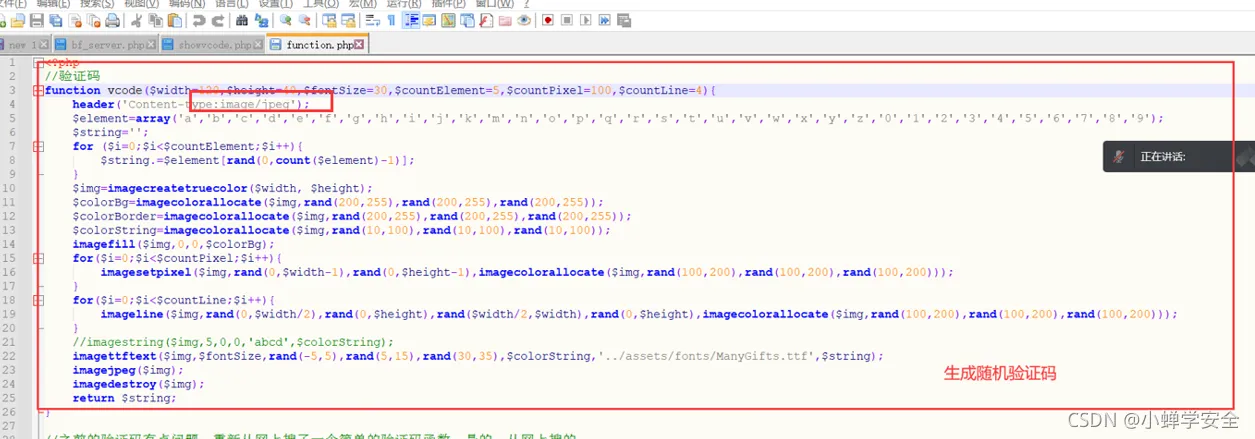Zoom in using the magnifier plus icon
The image size is (1255, 439).
tap(286, 20)
